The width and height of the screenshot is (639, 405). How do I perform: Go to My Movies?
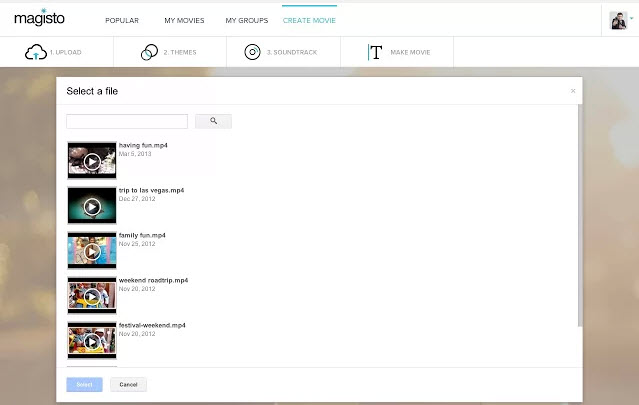point(184,20)
